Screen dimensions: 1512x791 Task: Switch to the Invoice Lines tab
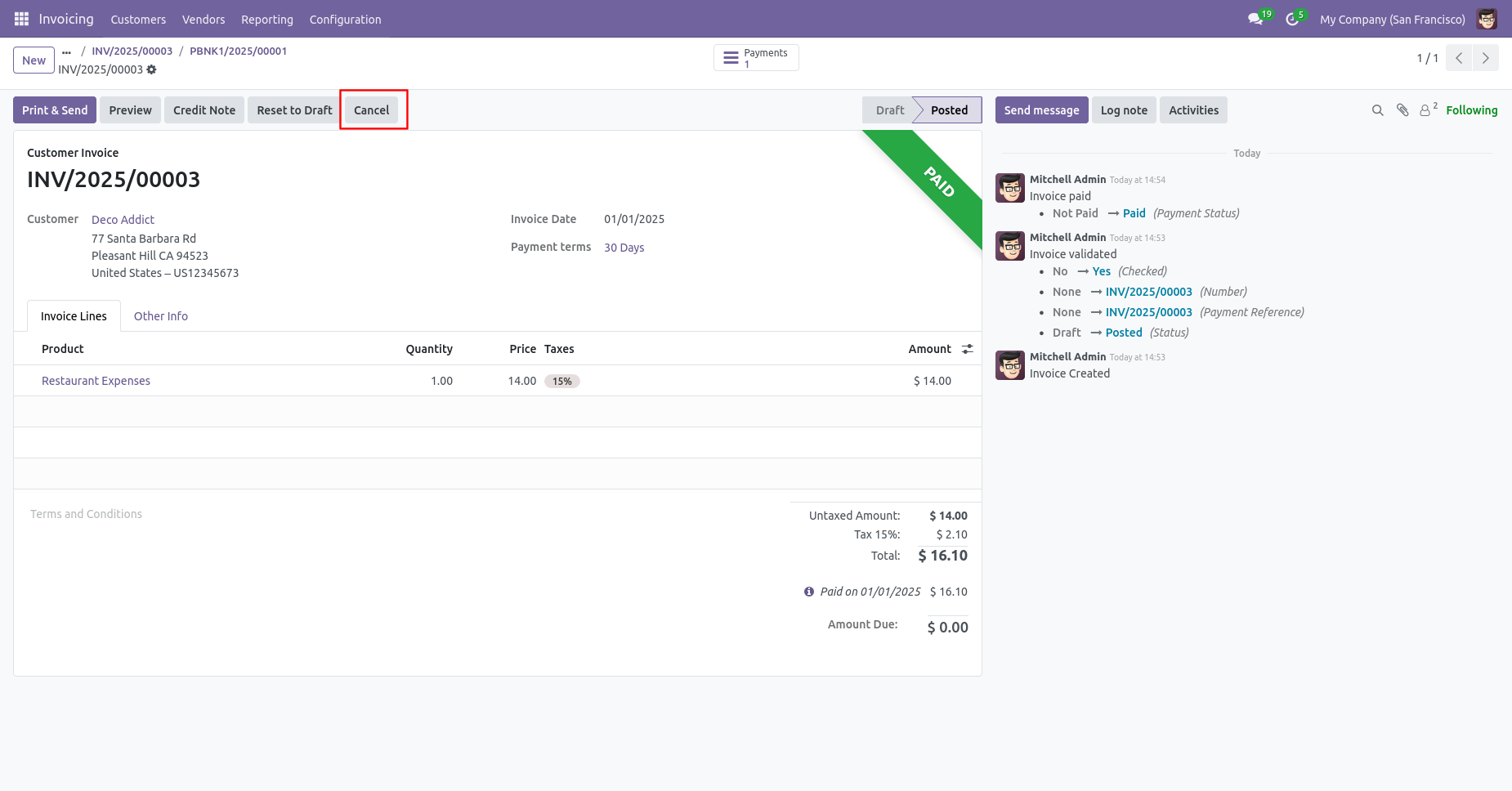[x=74, y=316]
